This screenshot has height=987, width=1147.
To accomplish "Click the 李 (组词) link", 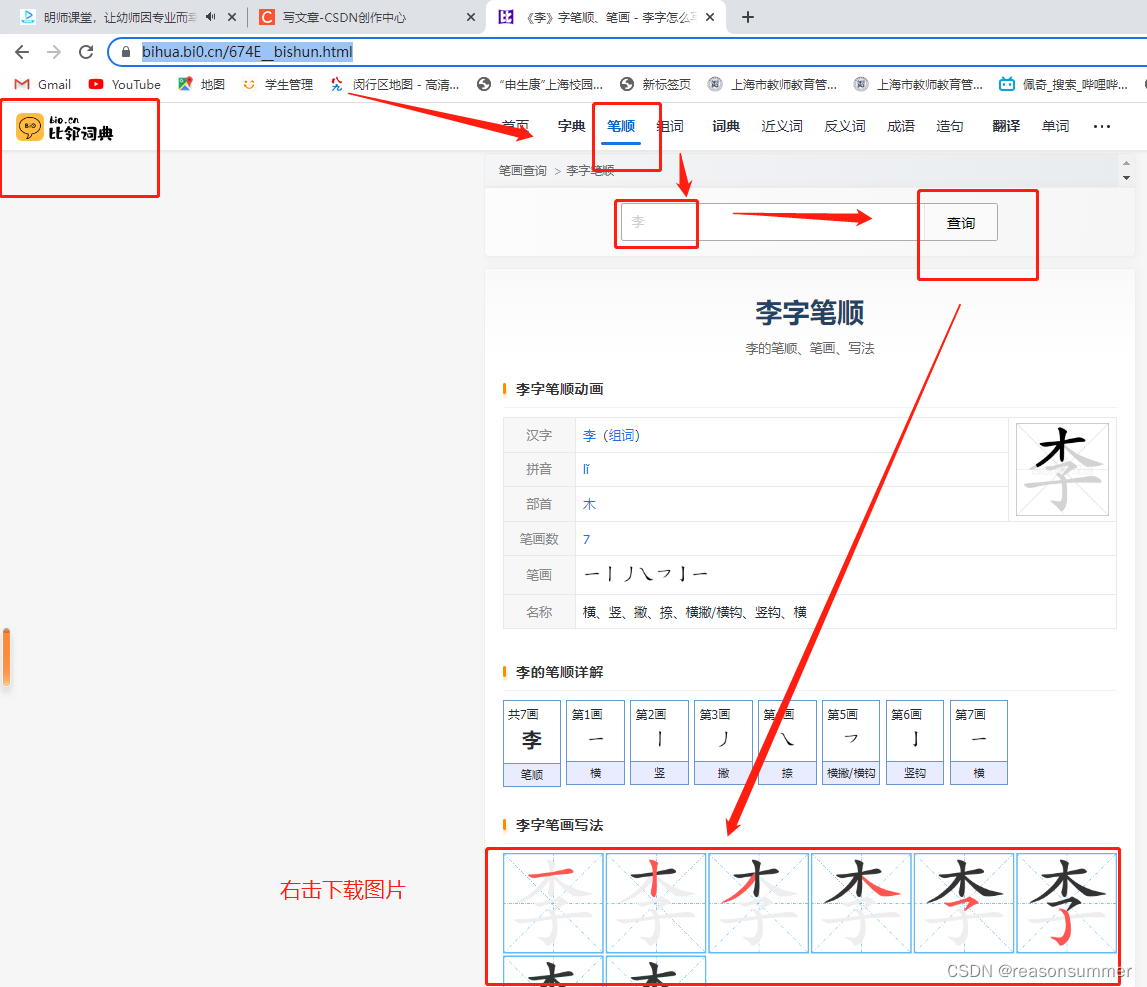I will click(x=612, y=435).
